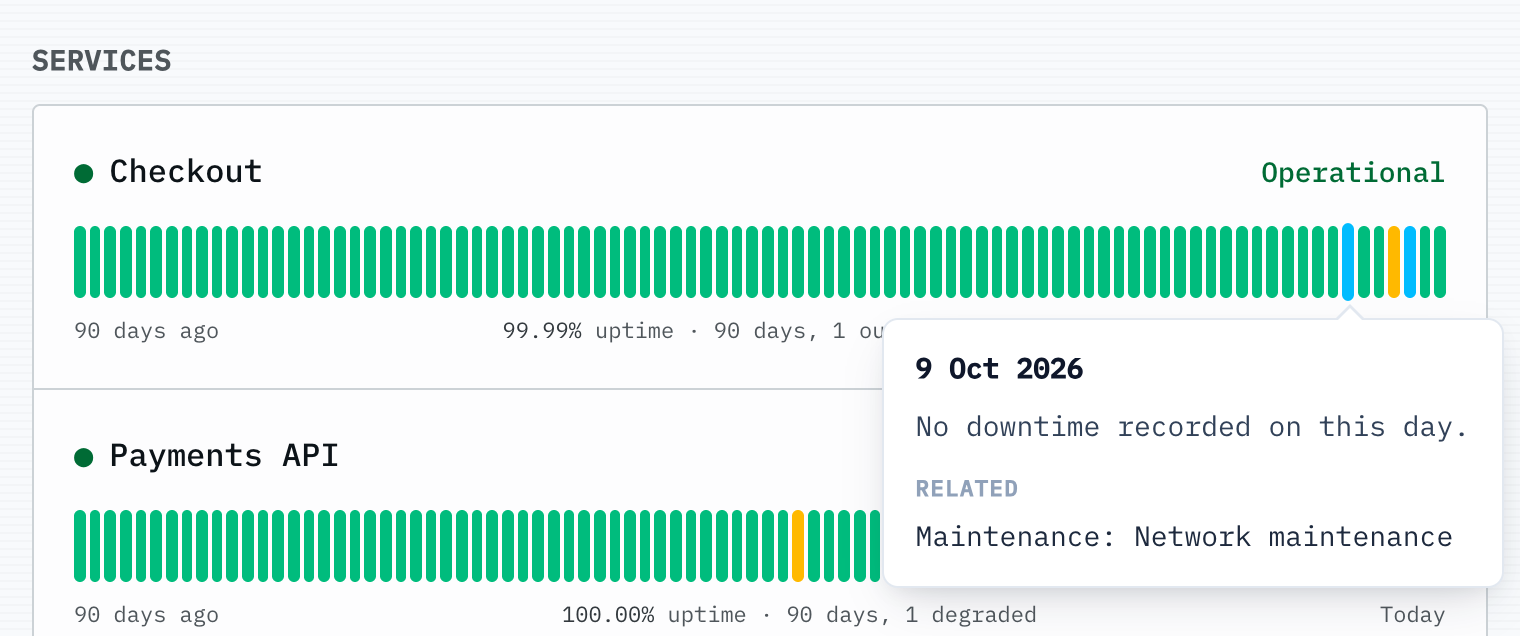The height and width of the screenshot is (636, 1520).
Task: Click the green status dot beside Checkout
Action: coord(84,173)
